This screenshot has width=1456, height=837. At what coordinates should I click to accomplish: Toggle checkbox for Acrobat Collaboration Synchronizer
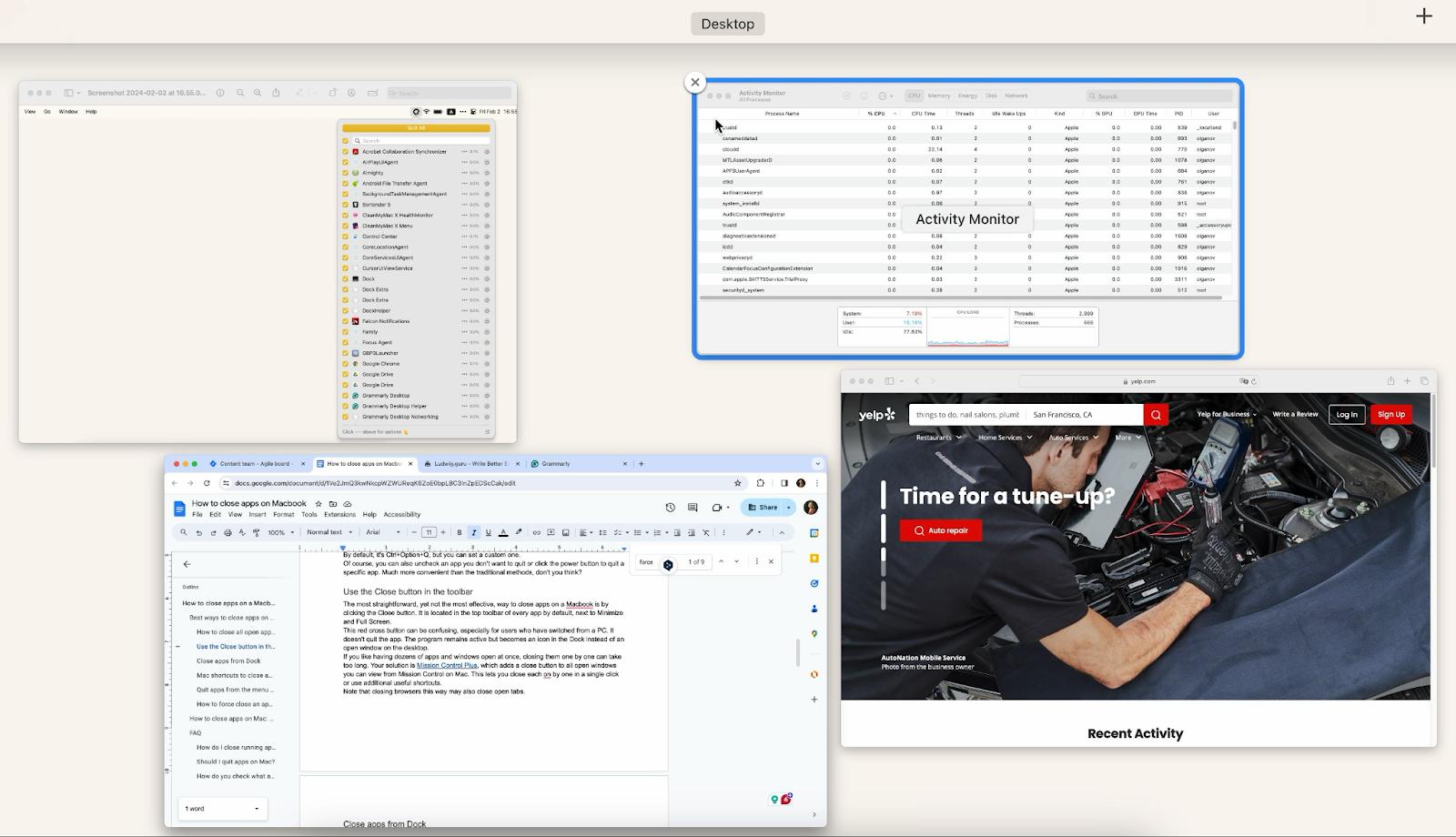346,152
